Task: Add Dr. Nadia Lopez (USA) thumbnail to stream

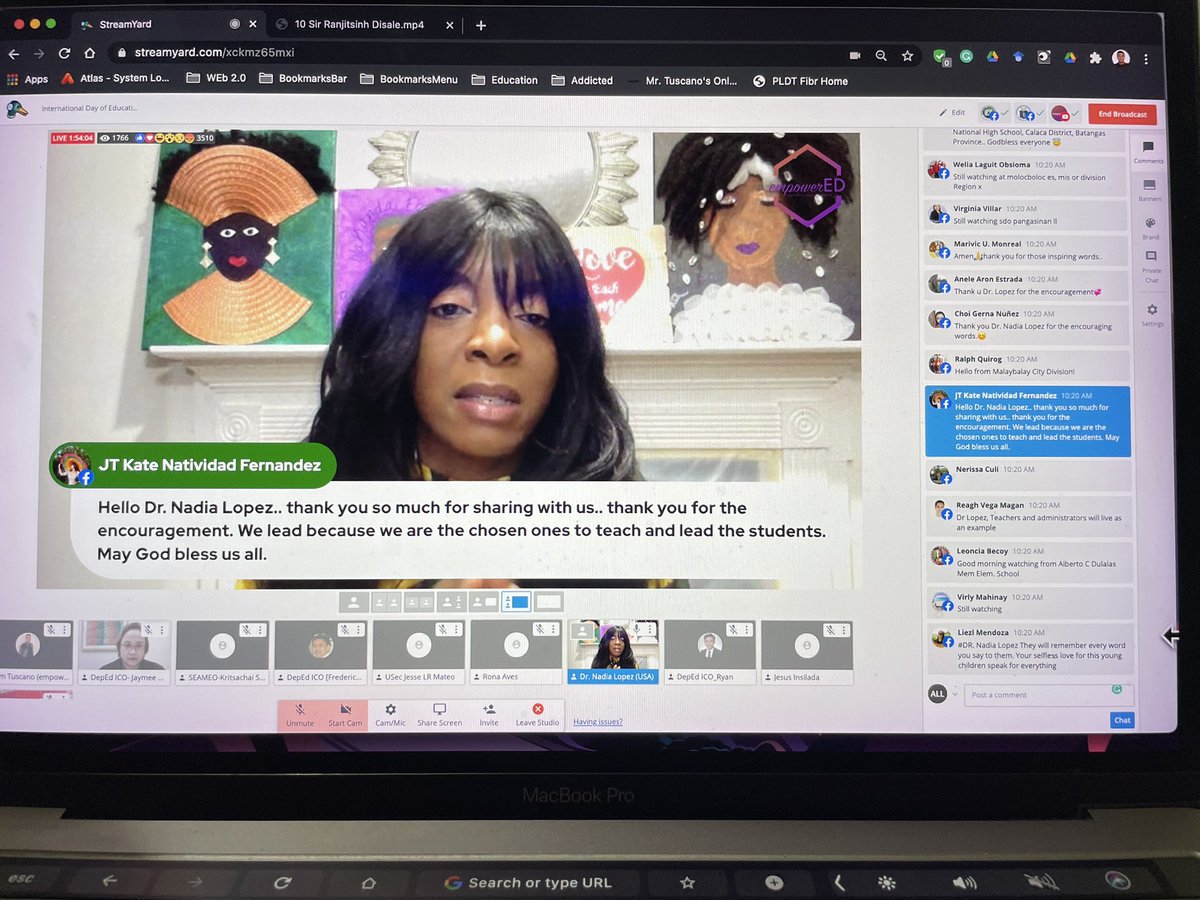Action: point(613,651)
